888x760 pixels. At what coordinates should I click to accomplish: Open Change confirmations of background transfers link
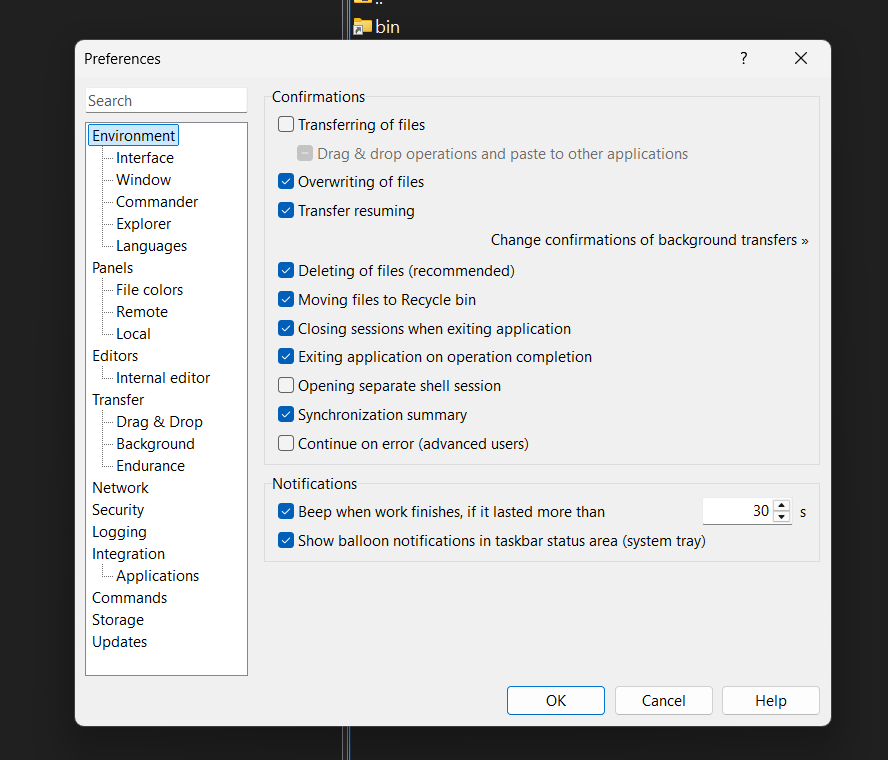point(649,240)
